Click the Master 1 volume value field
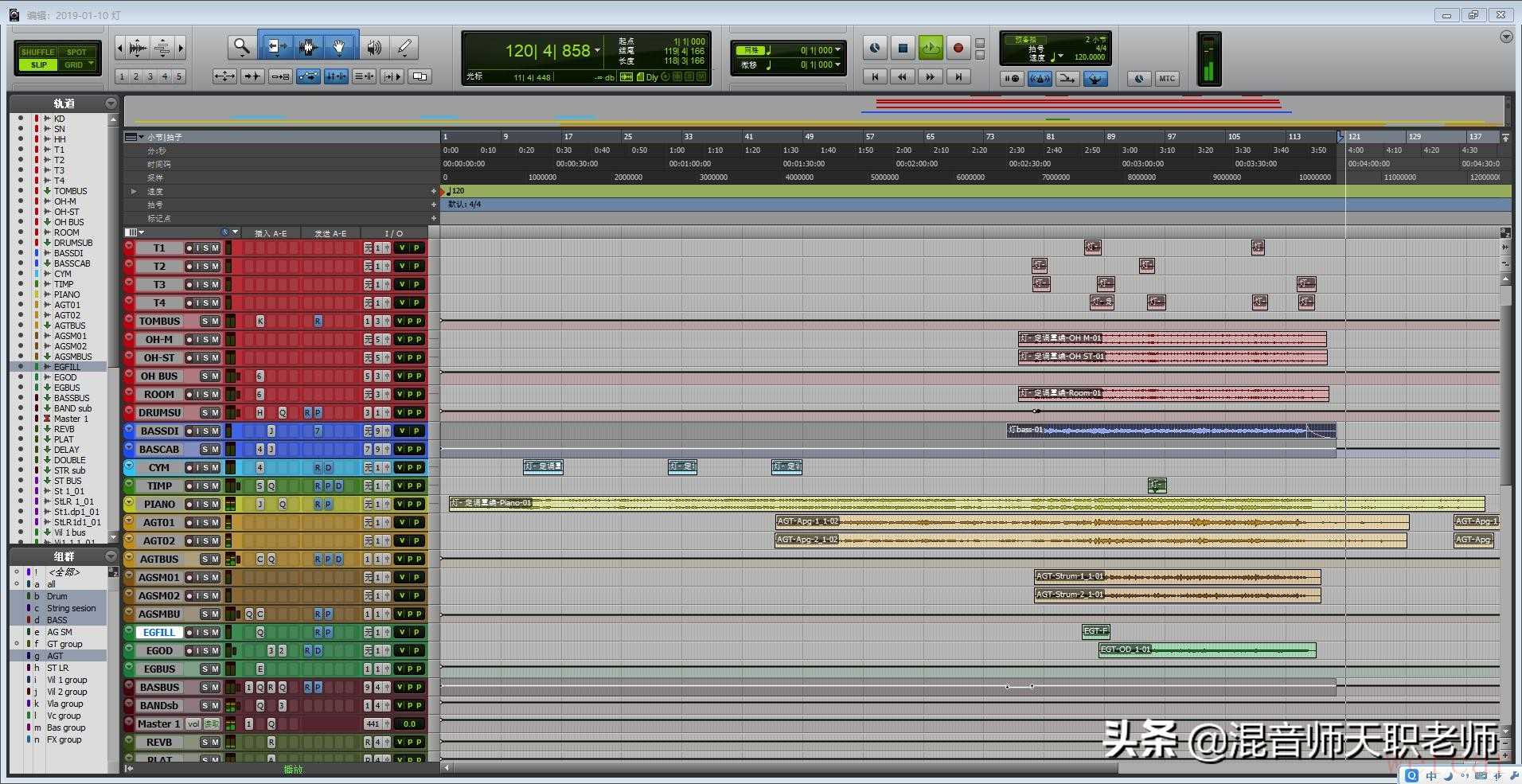 [x=409, y=724]
